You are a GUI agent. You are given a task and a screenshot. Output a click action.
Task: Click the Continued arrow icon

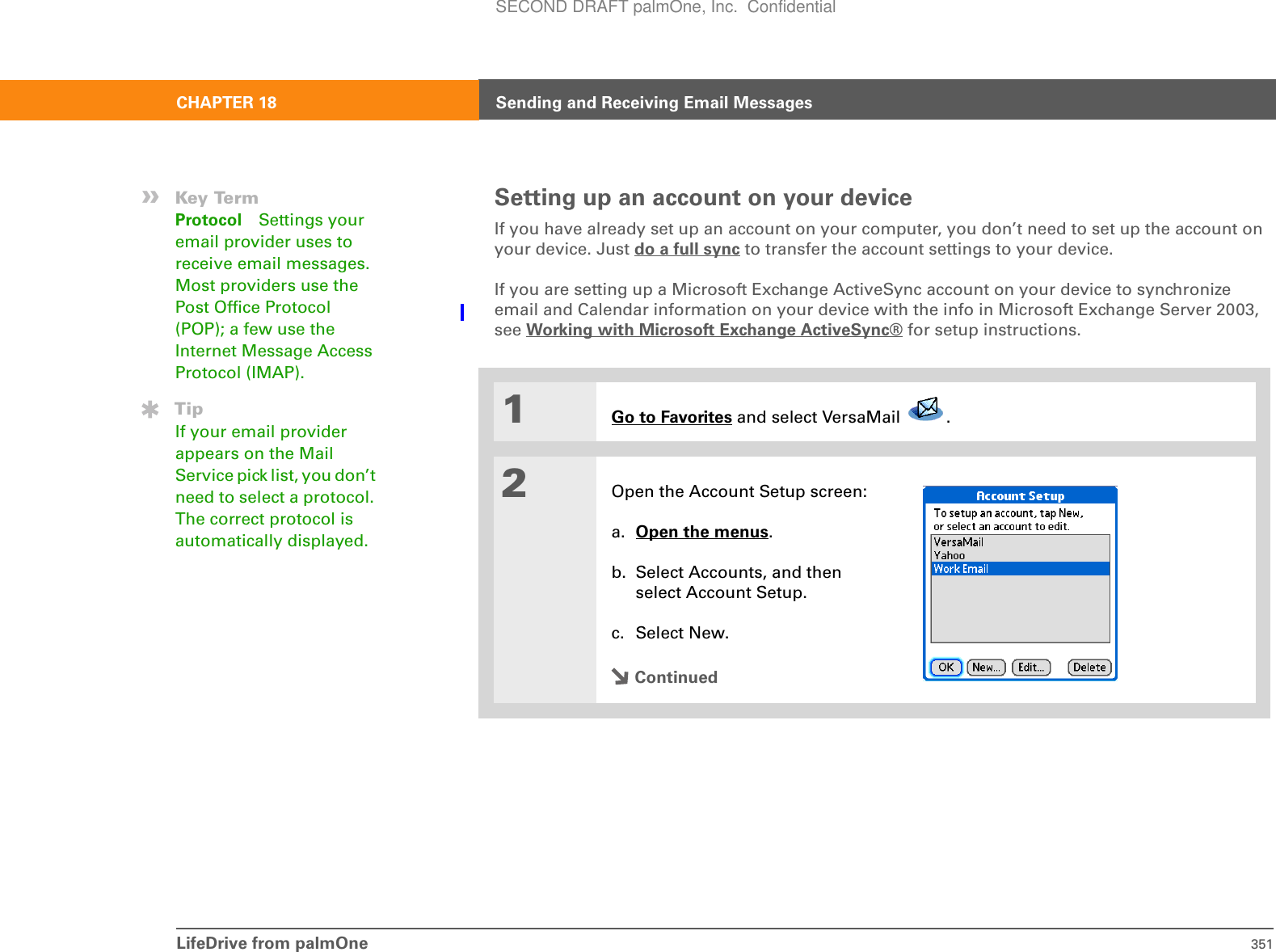pos(620,677)
